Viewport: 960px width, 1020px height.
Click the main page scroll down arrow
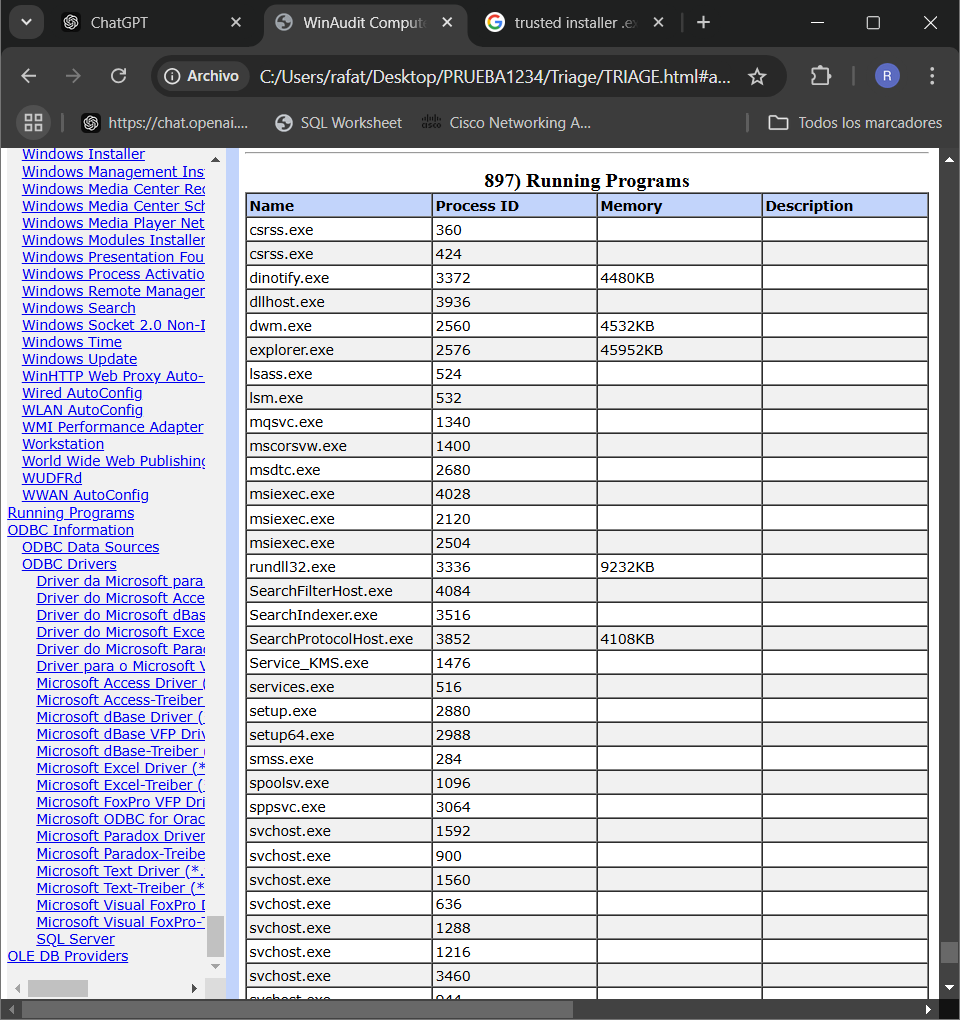click(950, 988)
